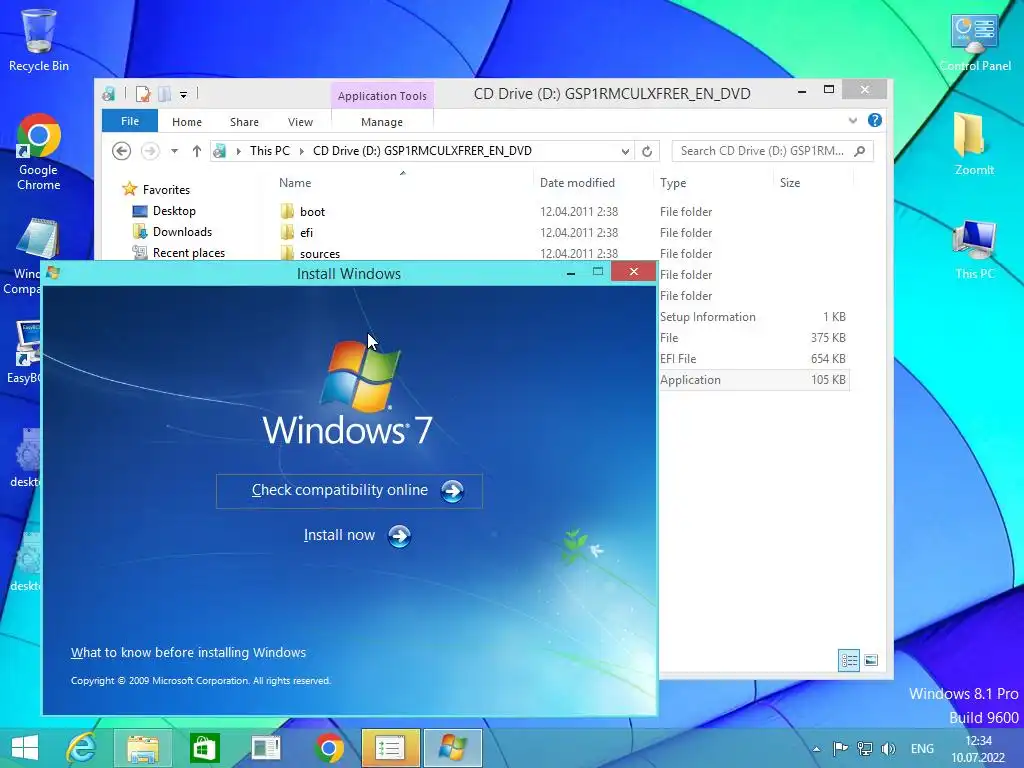Open the taskbar clock and date
Viewport: 1024px width, 768px height.
pyautogui.click(x=978, y=749)
